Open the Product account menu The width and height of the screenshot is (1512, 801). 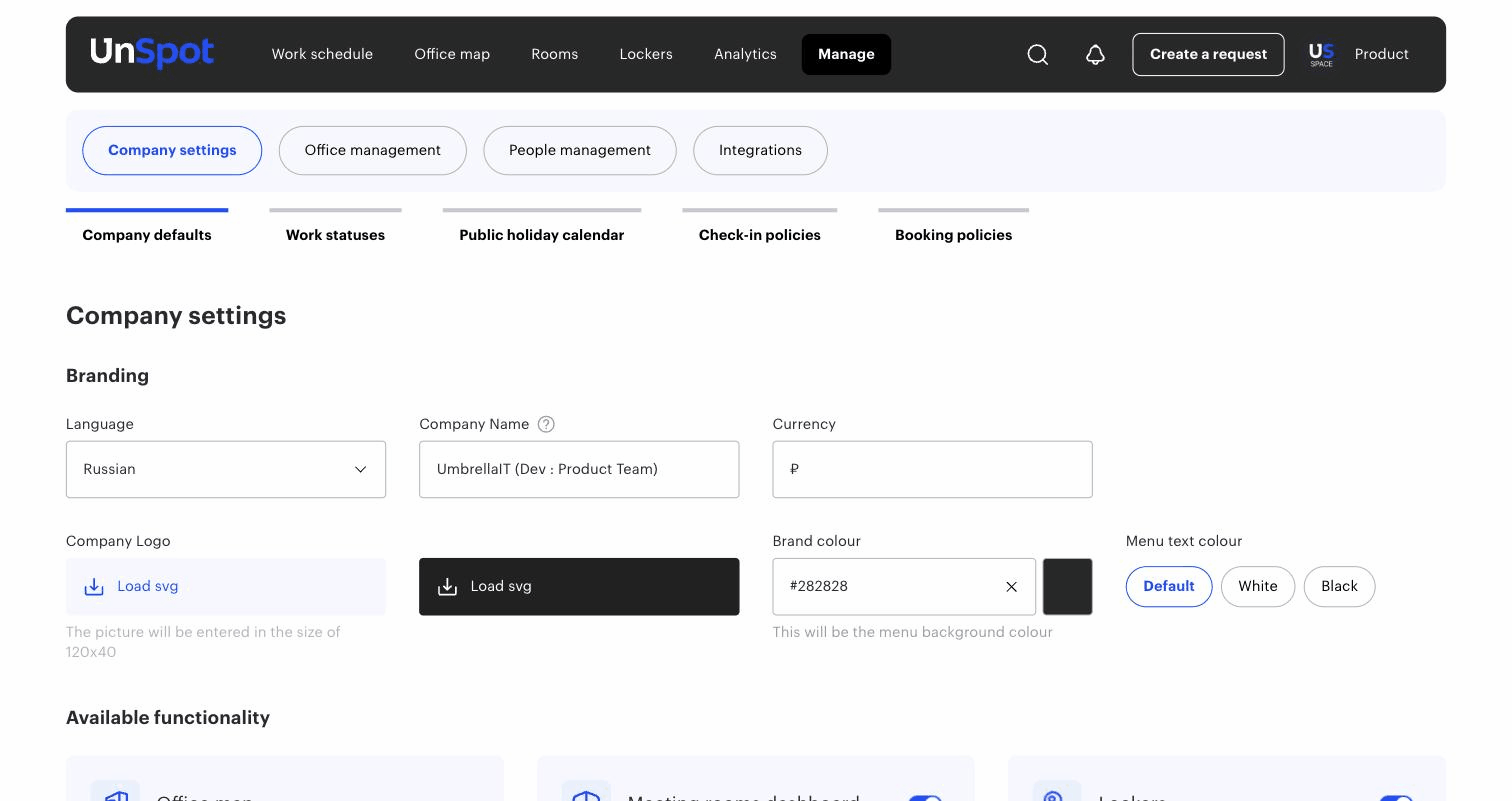pyautogui.click(x=1381, y=54)
